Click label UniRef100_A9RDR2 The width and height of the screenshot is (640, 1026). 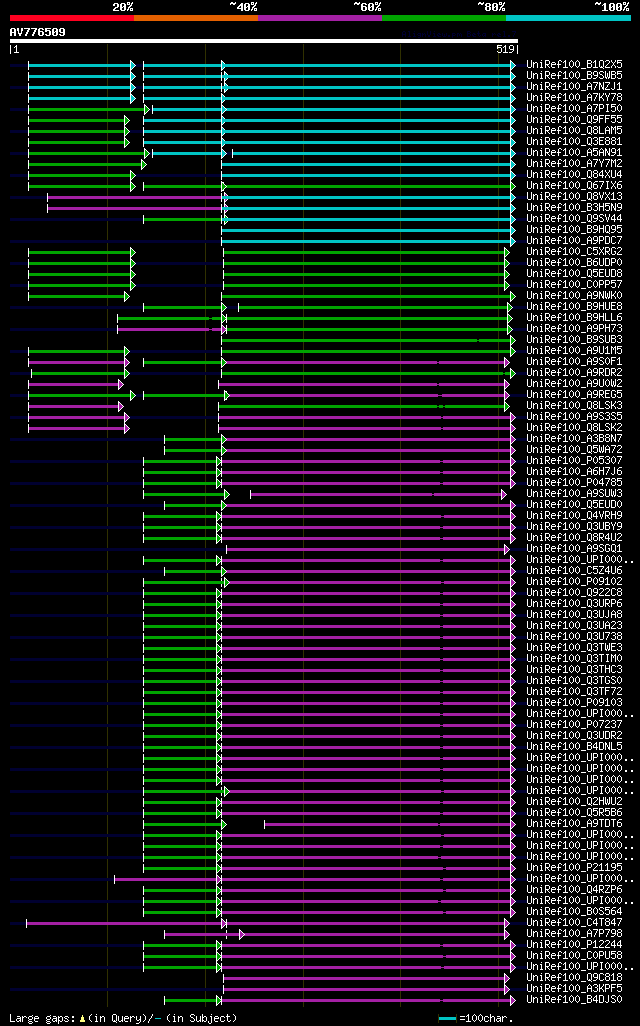coord(575,373)
